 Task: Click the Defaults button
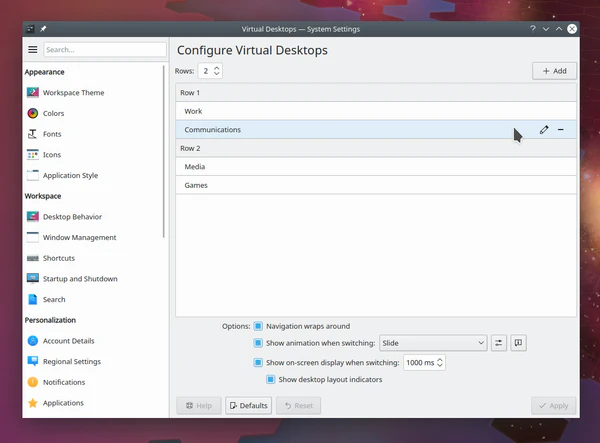pos(248,406)
